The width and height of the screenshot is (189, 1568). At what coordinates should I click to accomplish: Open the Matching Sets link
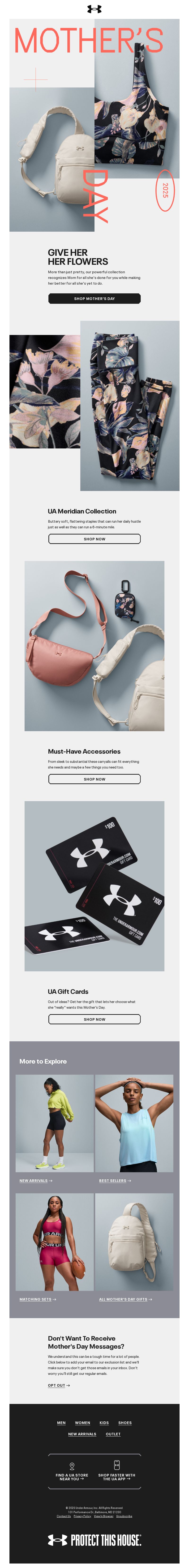coord(38,1299)
